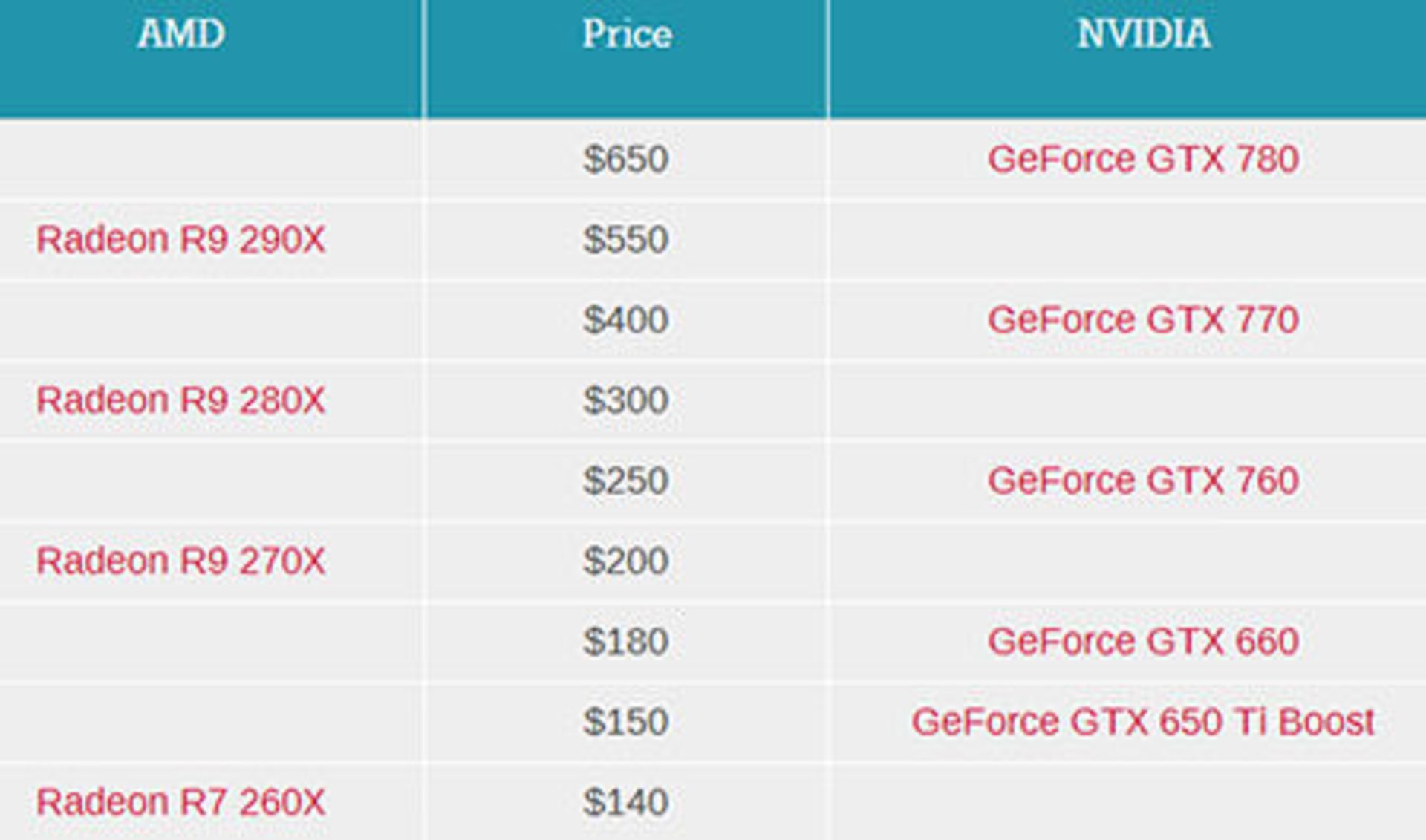Select the $250 price cell

coord(626,481)
